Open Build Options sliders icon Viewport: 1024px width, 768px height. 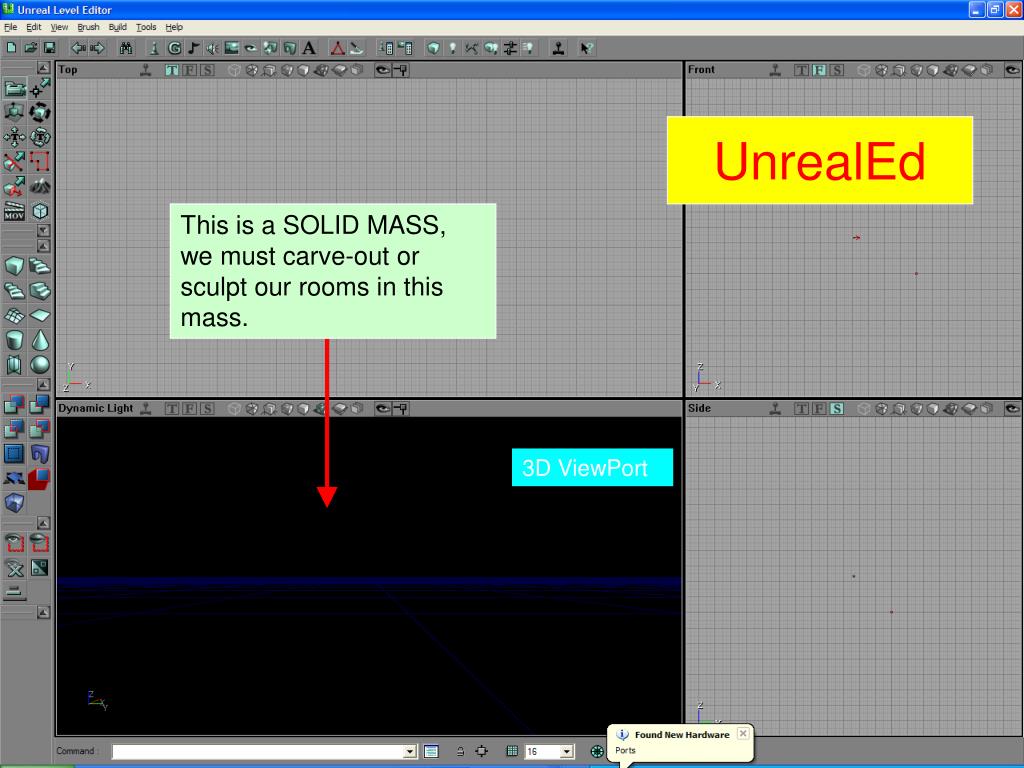coord(510,48)
